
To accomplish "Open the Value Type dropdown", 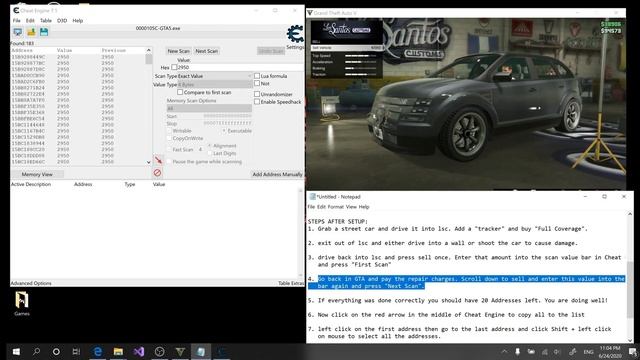I will [215, 84].
